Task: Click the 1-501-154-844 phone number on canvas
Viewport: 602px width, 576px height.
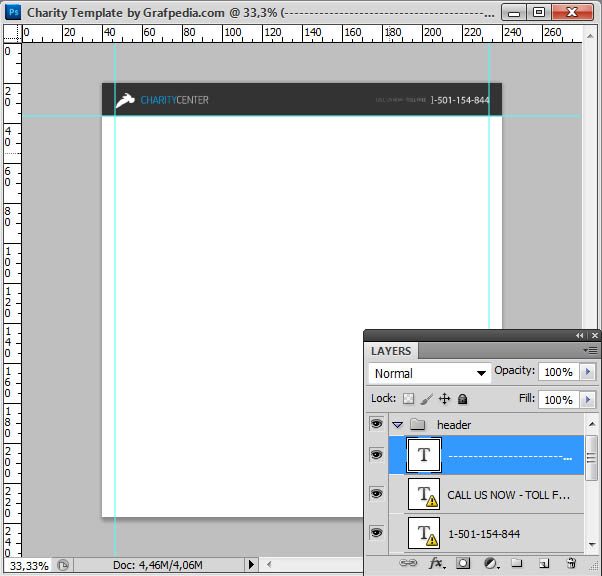Action: (460, 100)
